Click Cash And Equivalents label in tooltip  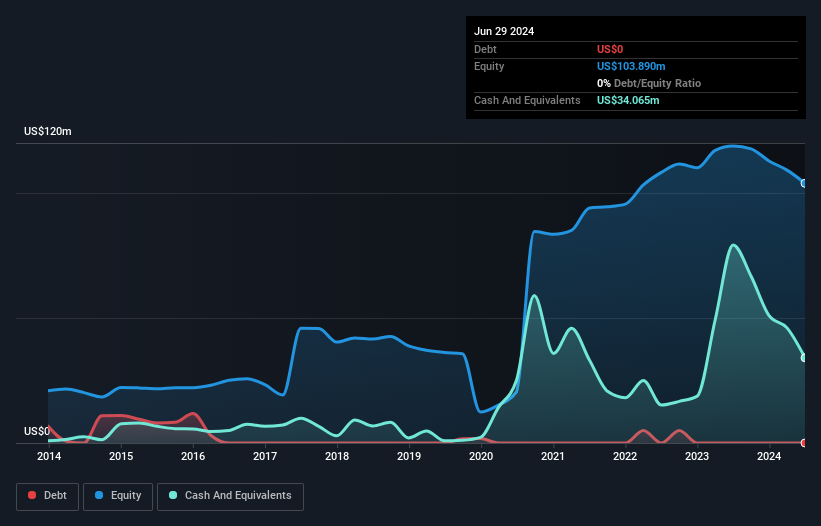tap(527, 100)
